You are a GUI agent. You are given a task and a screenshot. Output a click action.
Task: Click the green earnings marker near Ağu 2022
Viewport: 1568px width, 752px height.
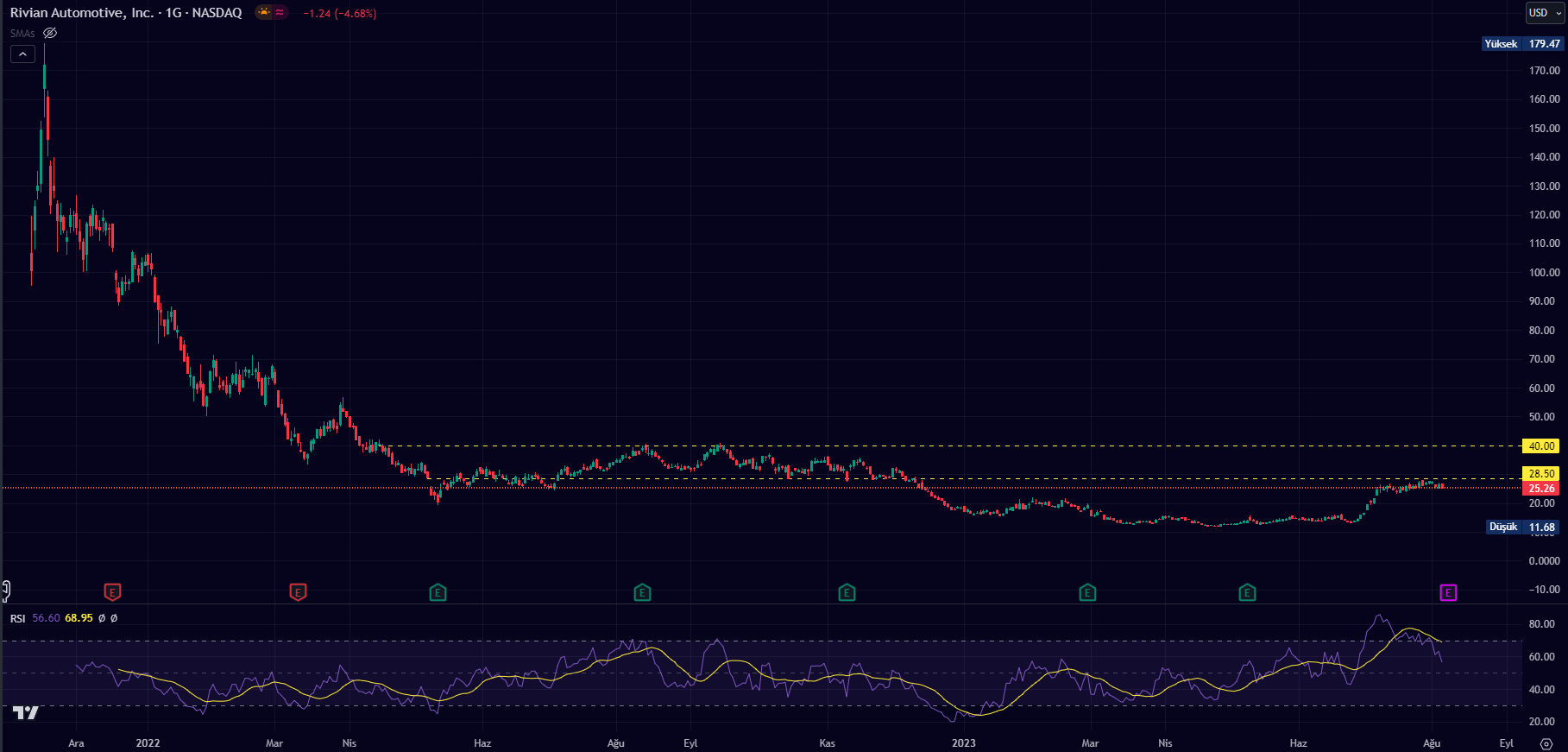(642, 592)
